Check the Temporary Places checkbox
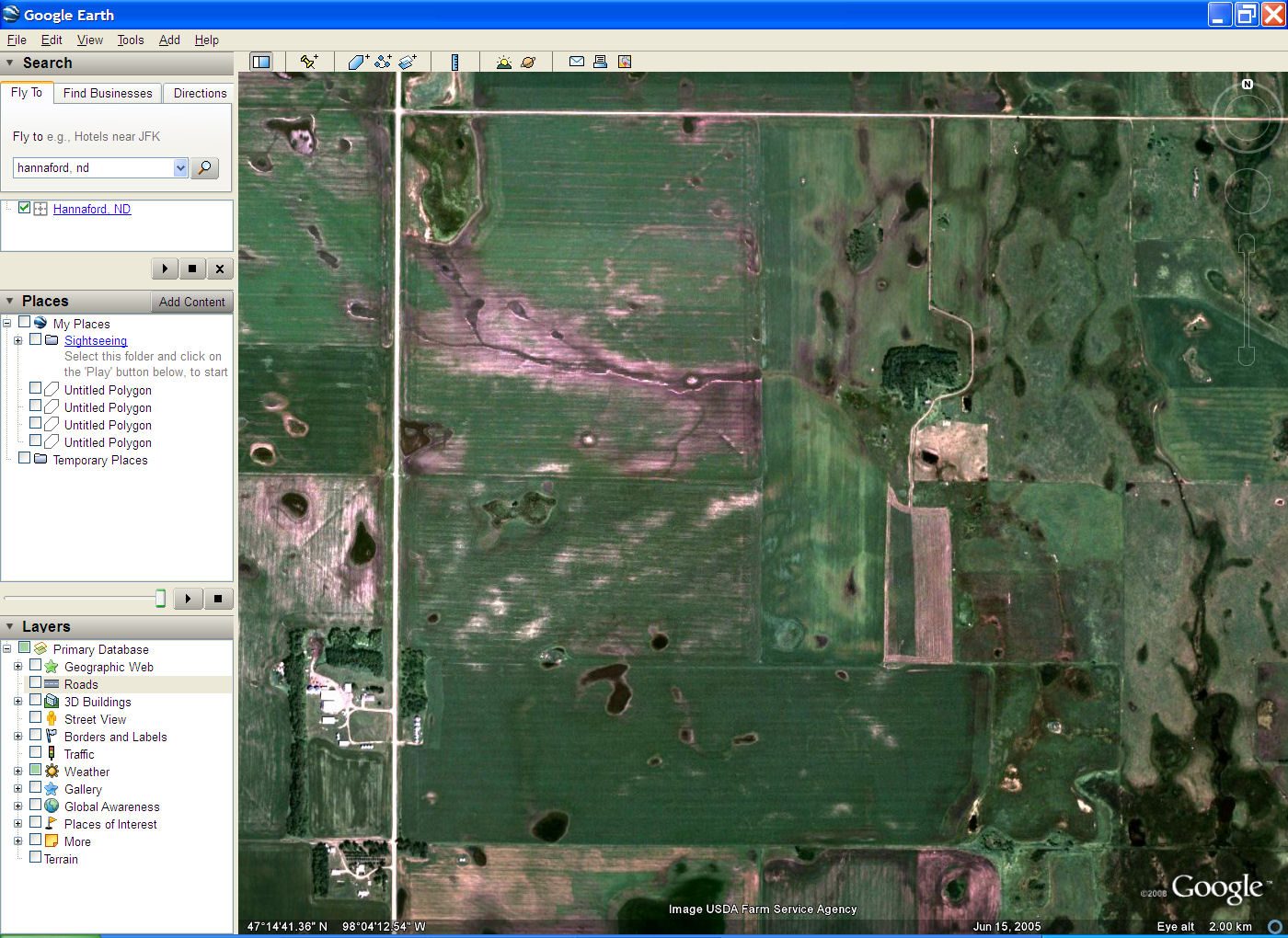1288x938 pixels. [24, 459]
